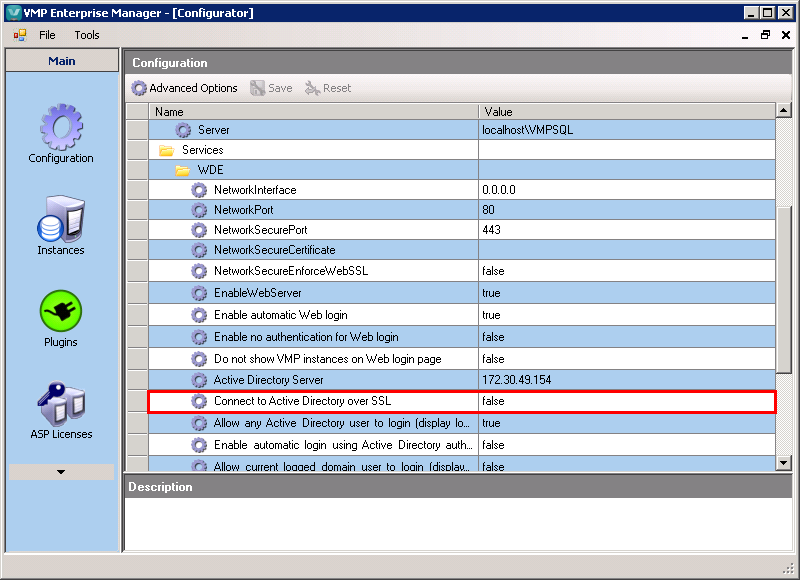Maximize the VMP Enterprise Manager window
This screenshot has width=800, height=580.
[767, 13]
